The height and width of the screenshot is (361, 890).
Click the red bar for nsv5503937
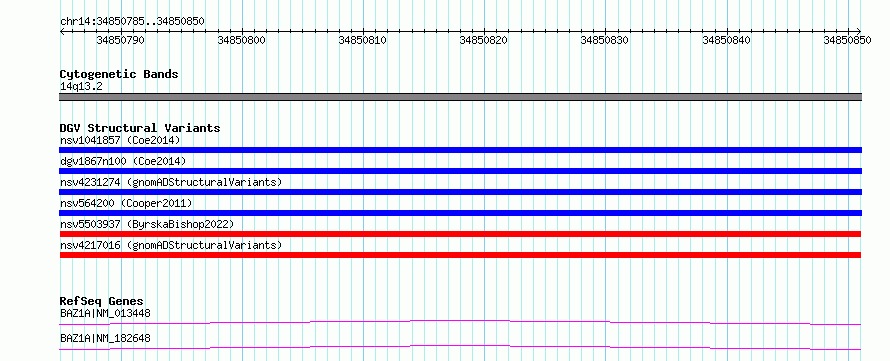[460, 234]
